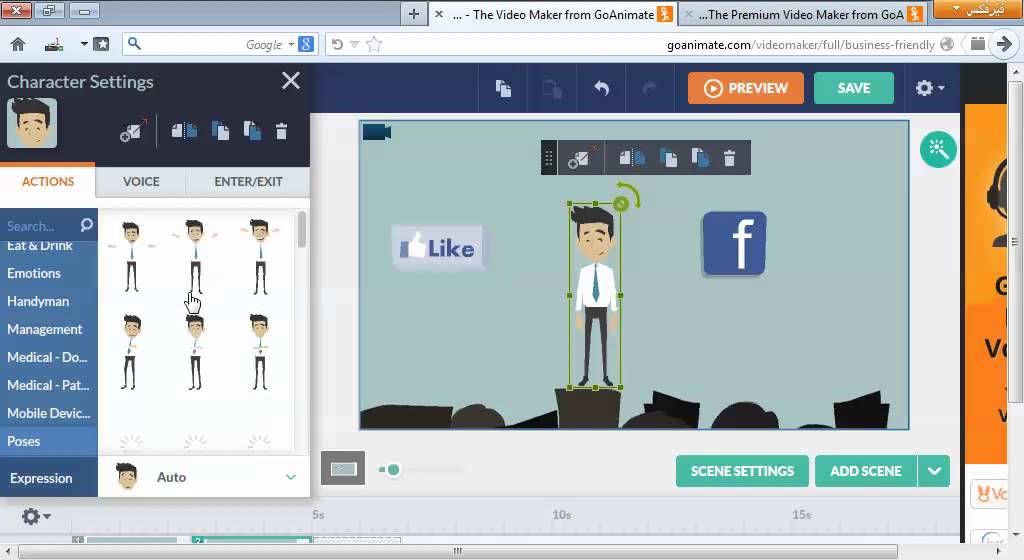
Task: Select the Like thumbs-up prop on stage
Action: click(438, 247)
